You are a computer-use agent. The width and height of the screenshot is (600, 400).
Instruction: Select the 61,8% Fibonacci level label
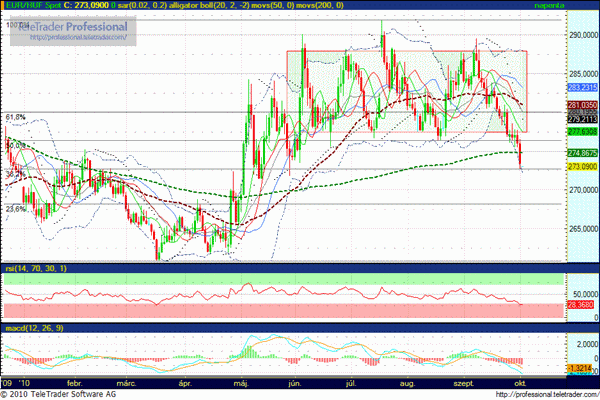(15, 117)
